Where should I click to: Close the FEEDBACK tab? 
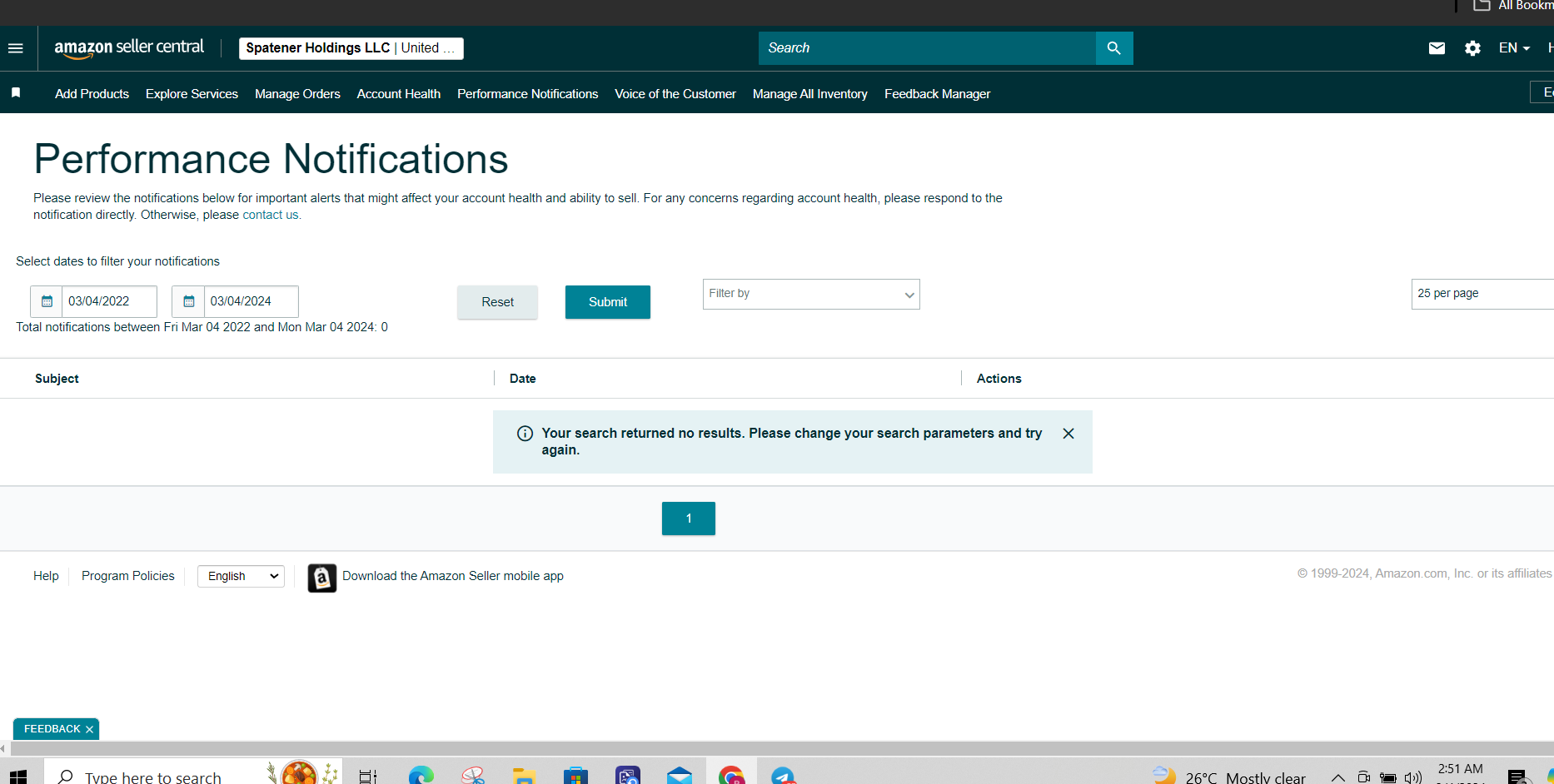click(x=89, y=730)
